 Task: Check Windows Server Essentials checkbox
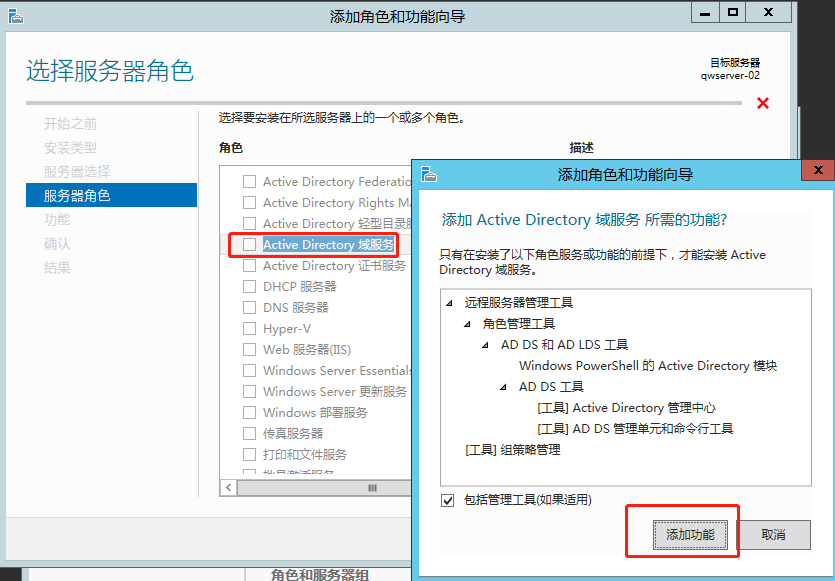coord(249,370)
